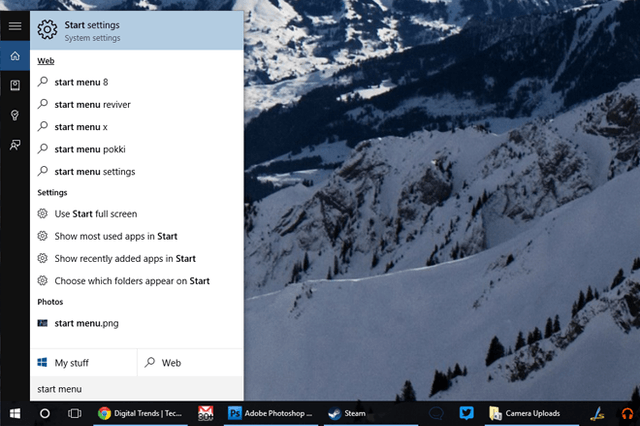The image size is (640, 426).
Task: Click the Cortana circle on taskbar
Action: point(45,413)
